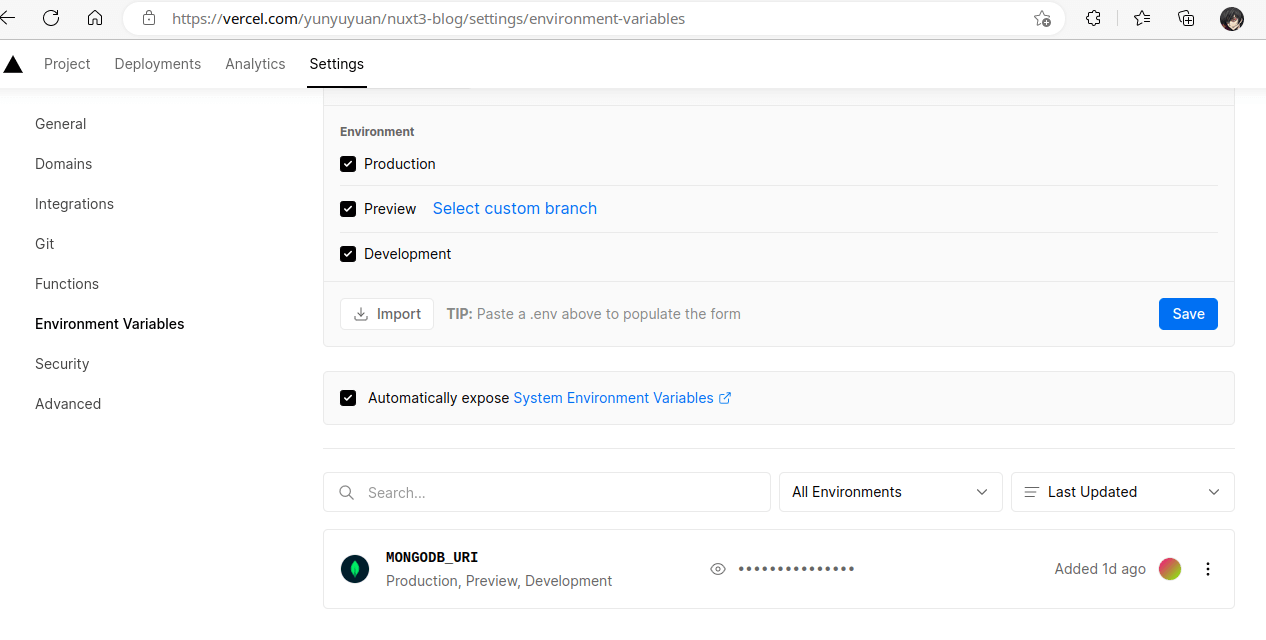Image resolution: width=1266 pixels, height=640 pixels.
Task: Click the Search variables input field
Action: [x=546, y=492]
